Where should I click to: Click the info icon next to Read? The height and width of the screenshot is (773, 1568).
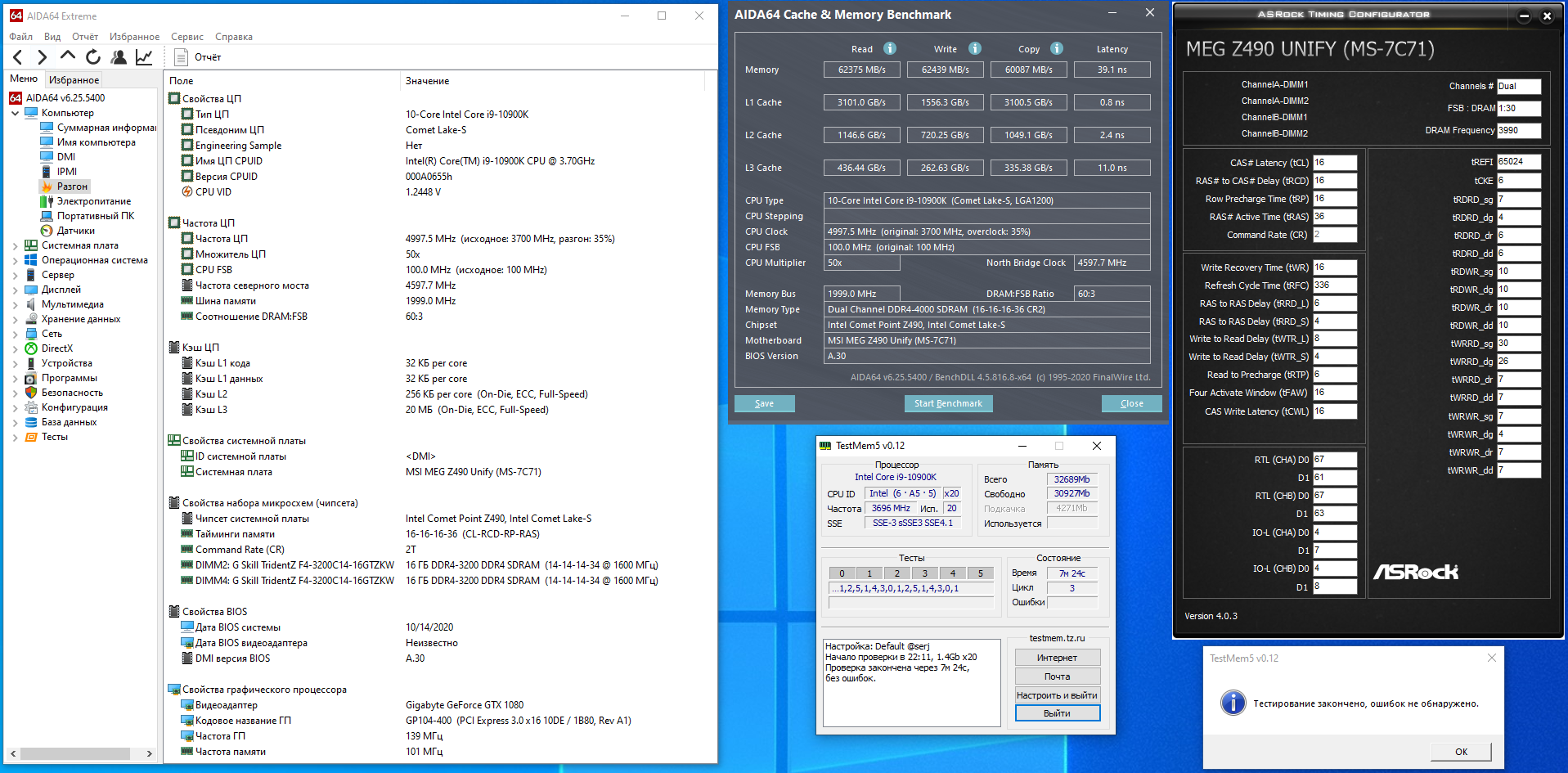point(890,48)
